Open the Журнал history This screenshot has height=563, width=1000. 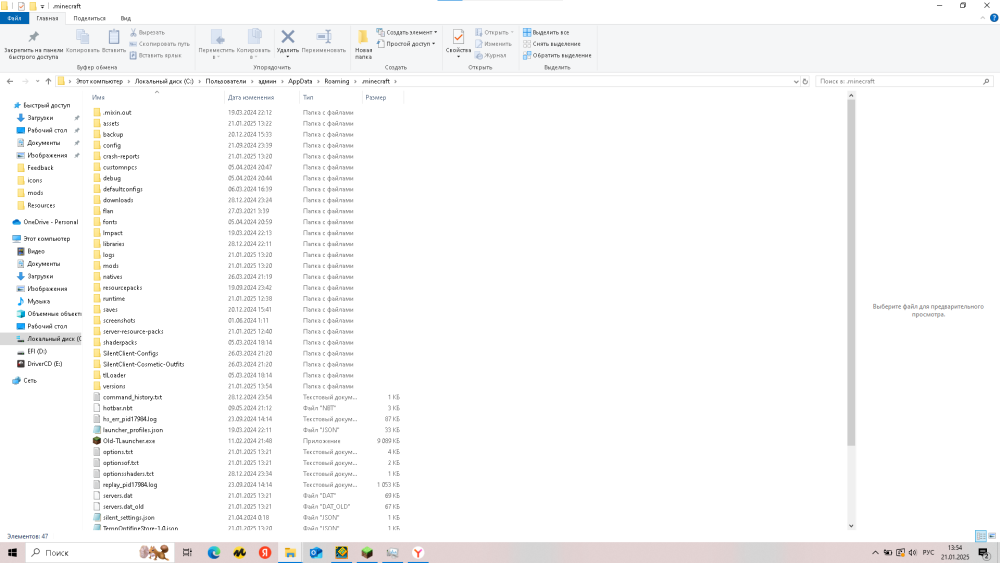coord(490,55)
